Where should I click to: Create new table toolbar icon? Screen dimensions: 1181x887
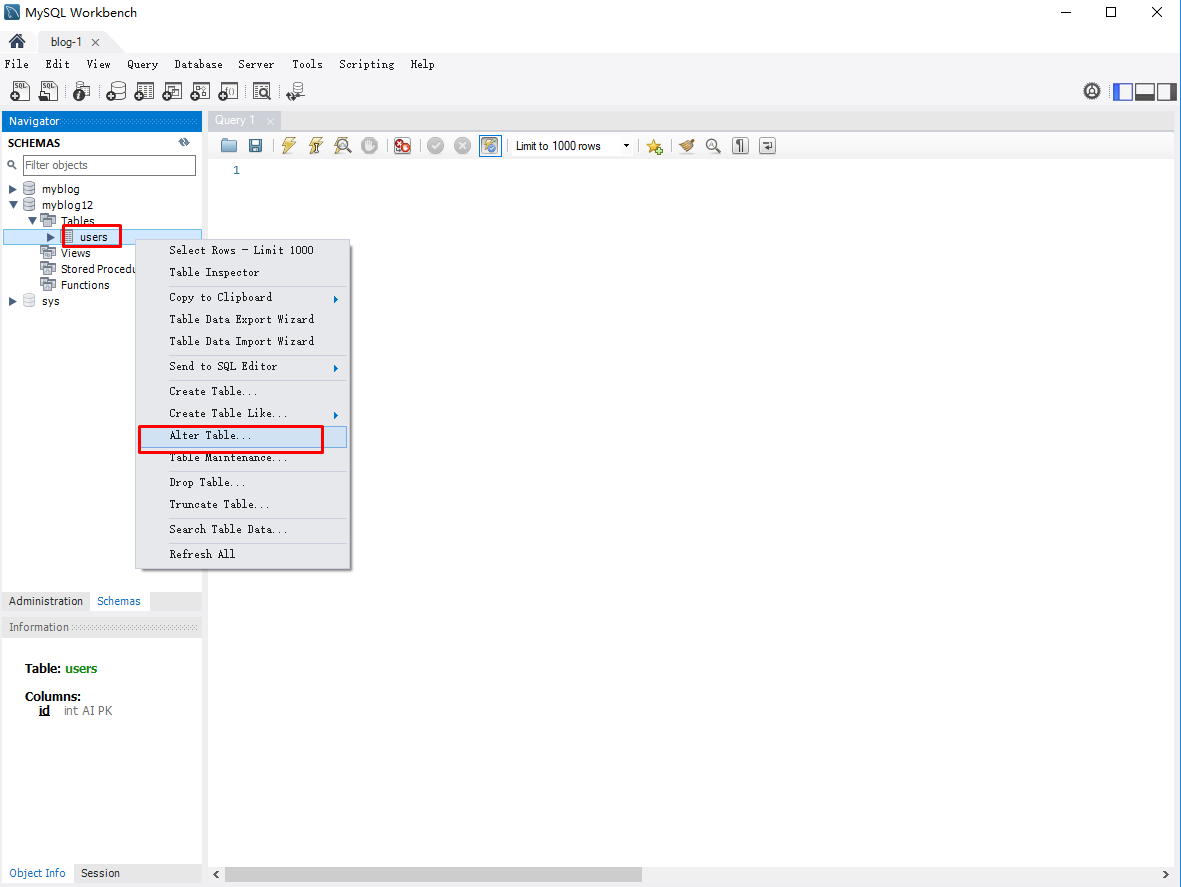[x=144, y=91]
